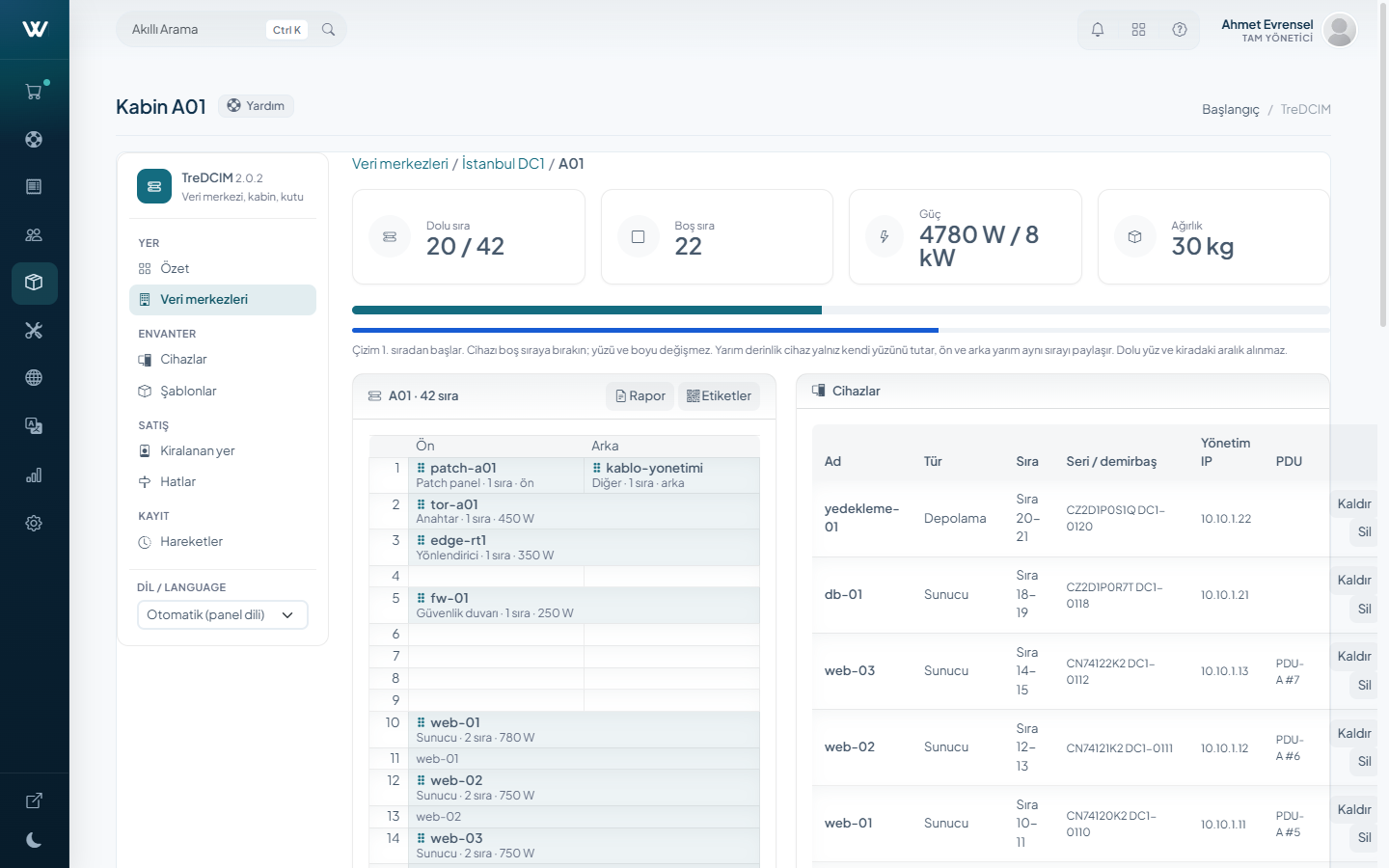Click the search magnifier icon
This screenshot has width=1389, height=868.
tap(328, 30)
